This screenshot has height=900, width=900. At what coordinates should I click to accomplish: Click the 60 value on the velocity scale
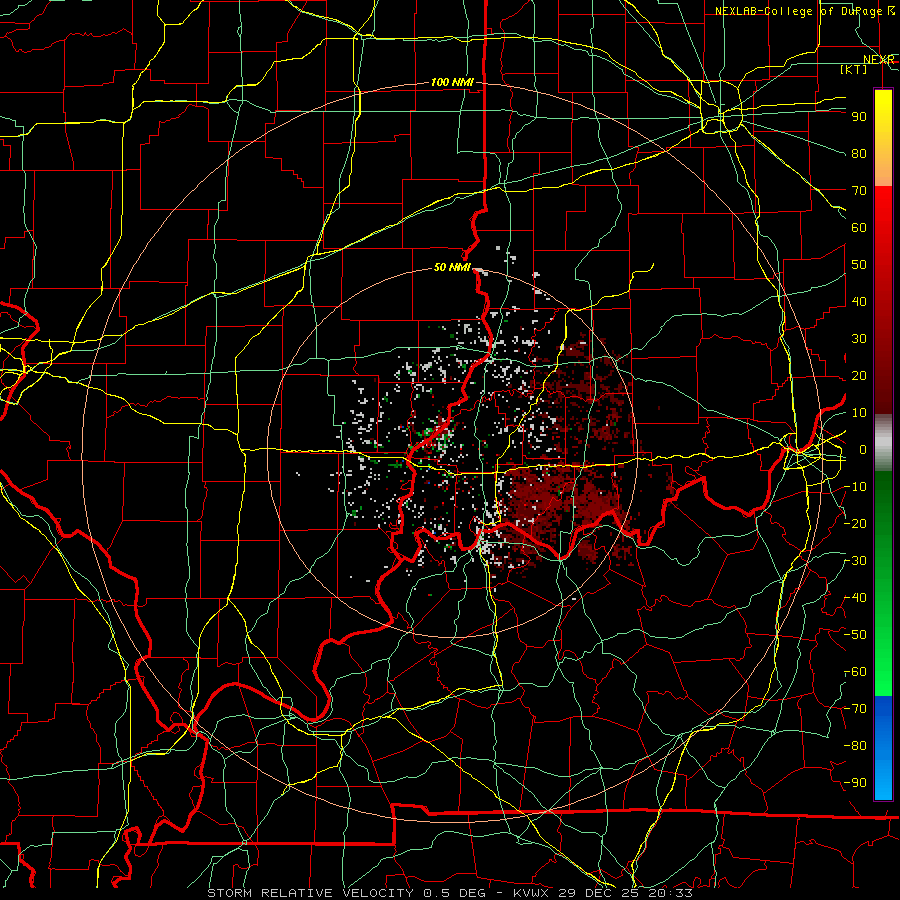859,227
